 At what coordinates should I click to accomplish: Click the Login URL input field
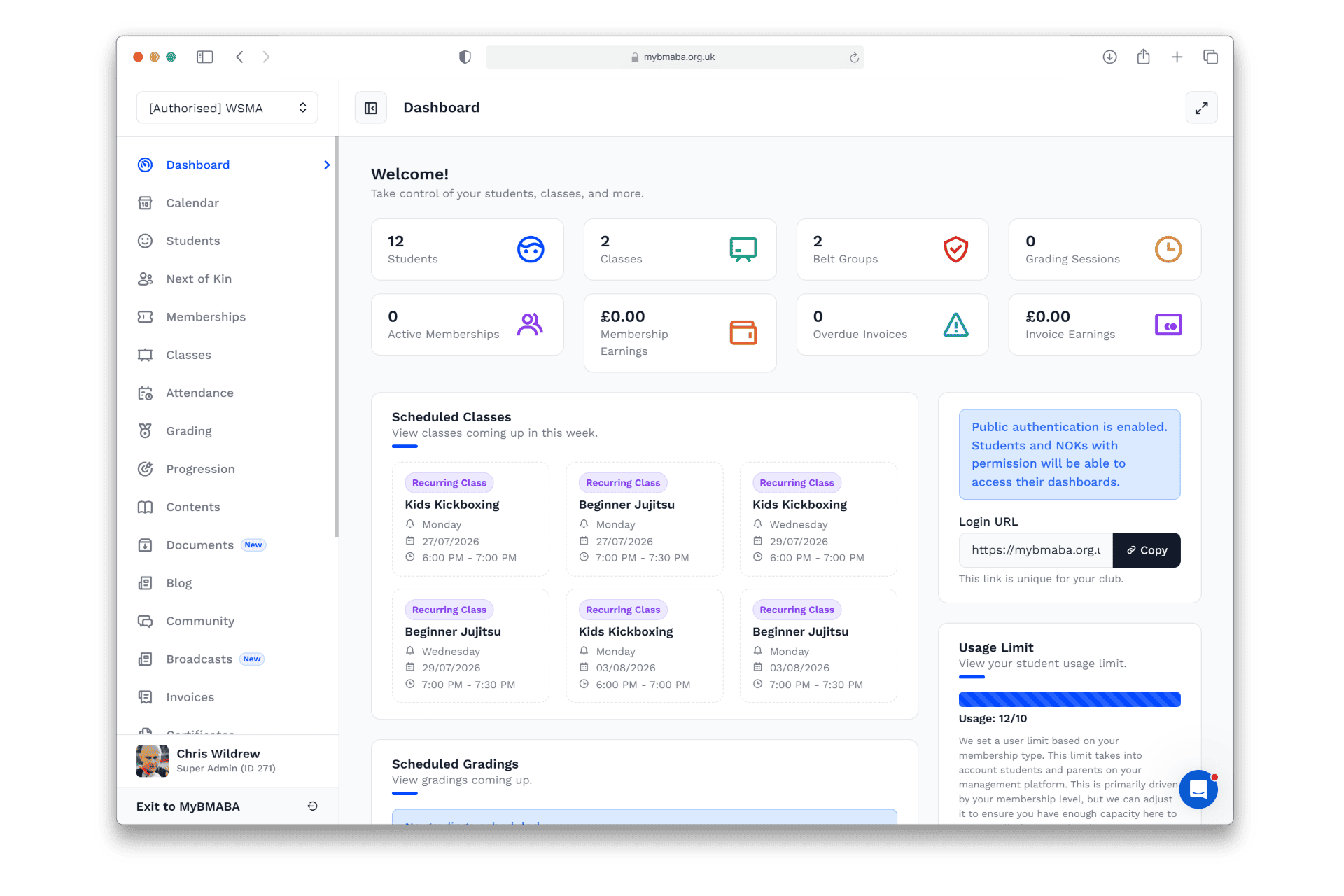tap(1036, 550)
